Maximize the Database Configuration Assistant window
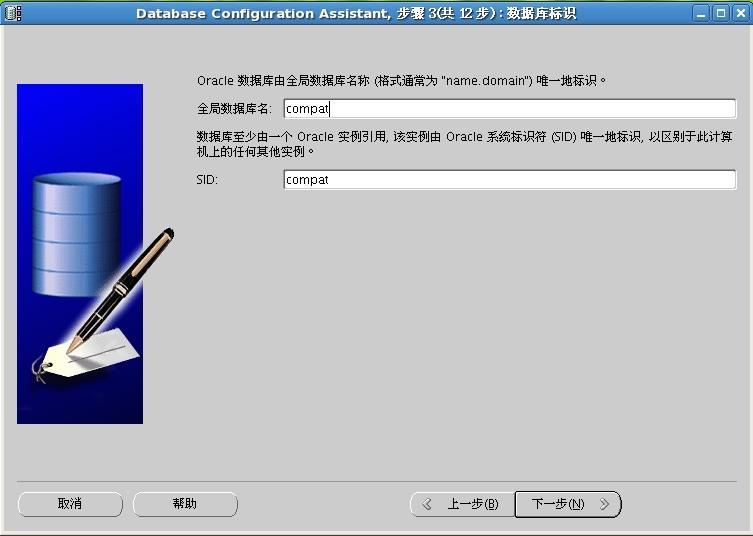This screenshot has height=536, width=753. (721, 13)
